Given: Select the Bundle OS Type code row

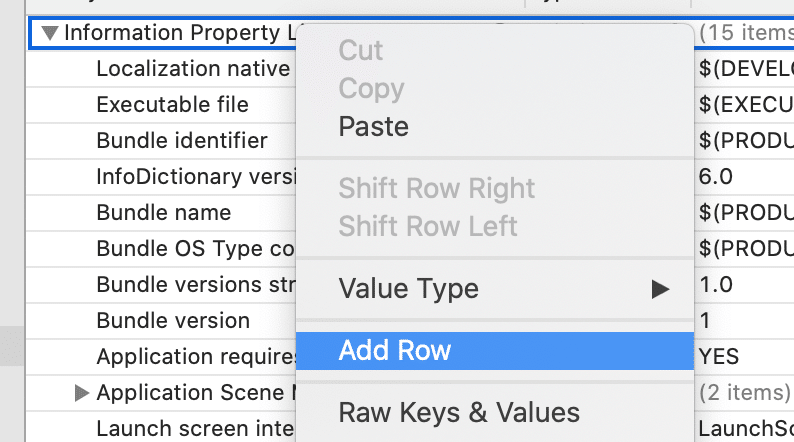Looking at the screenshot, I should click(x=194, y=249).
